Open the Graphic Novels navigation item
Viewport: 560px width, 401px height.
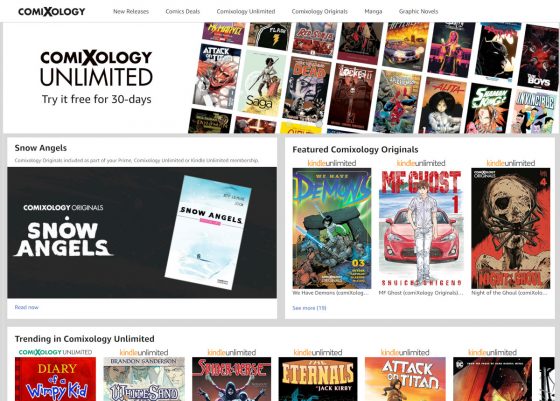418,11
